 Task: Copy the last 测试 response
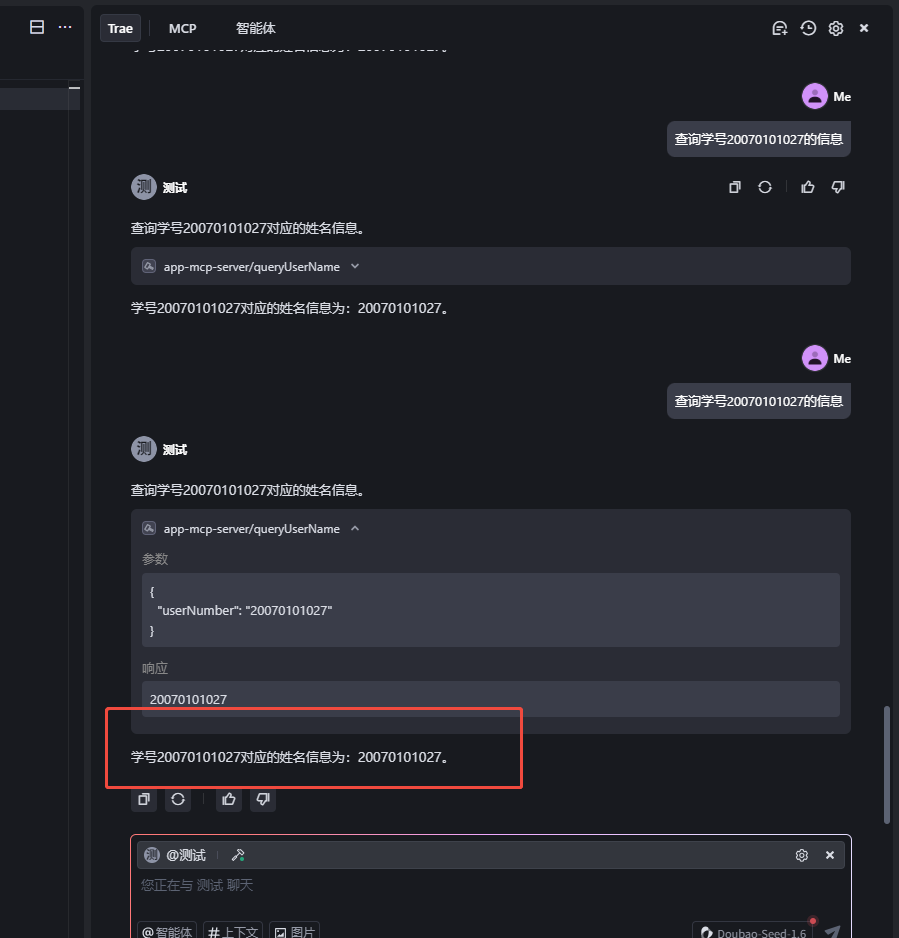pos(144,799)
